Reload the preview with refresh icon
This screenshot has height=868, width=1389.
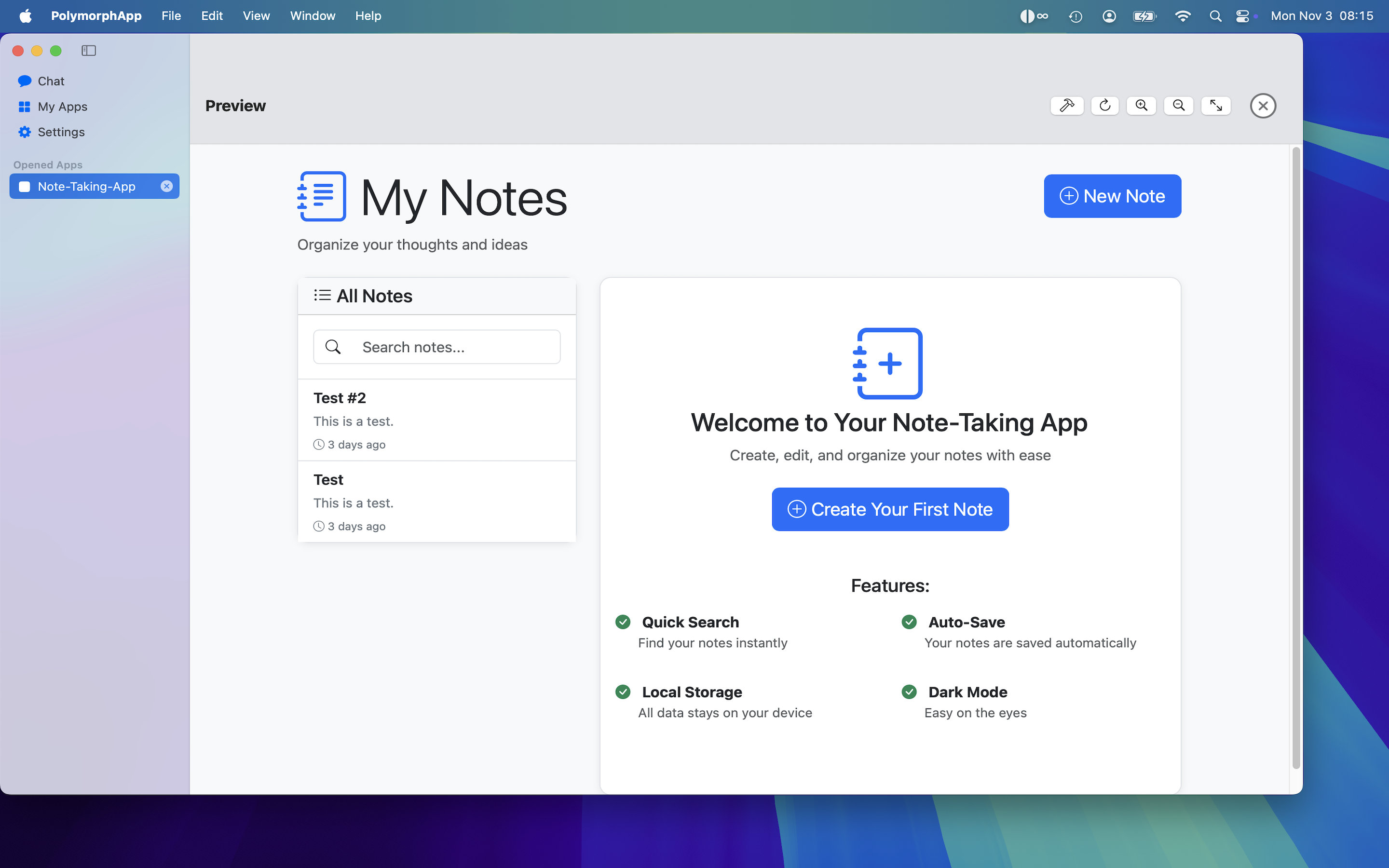(x=1104, y=106)
